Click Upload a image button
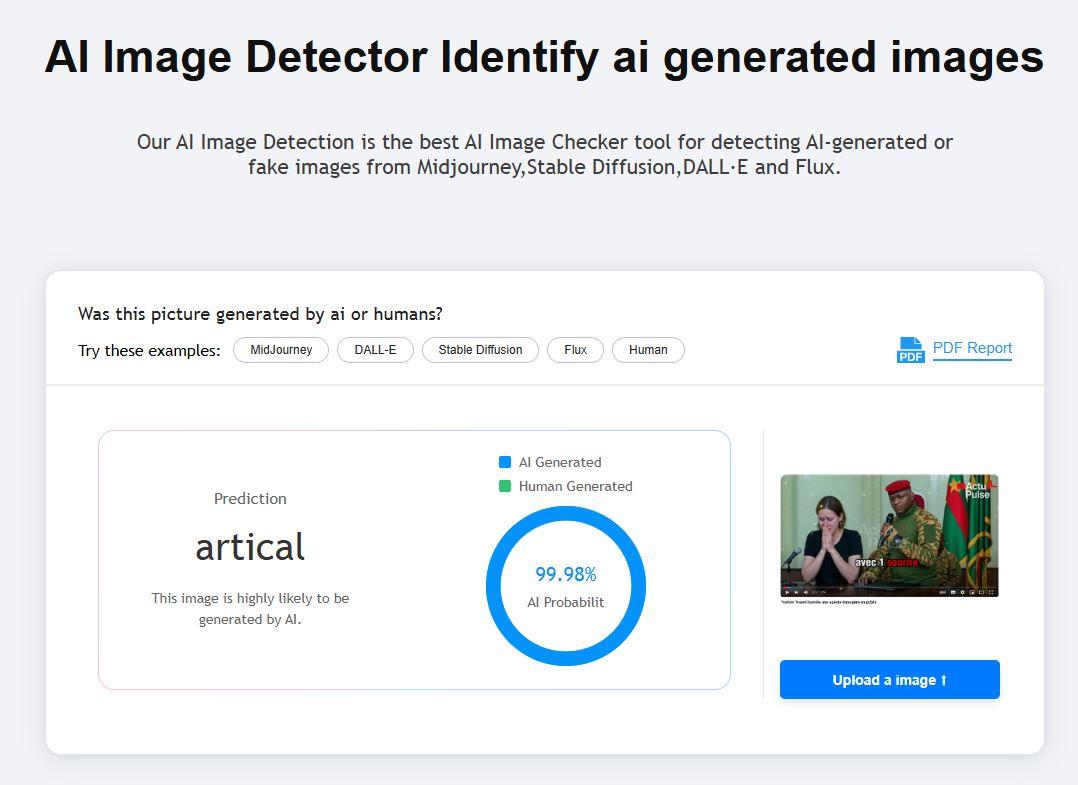Viewport: 1078px width, 785px height. pyautogui.click(x=890, y=680)
